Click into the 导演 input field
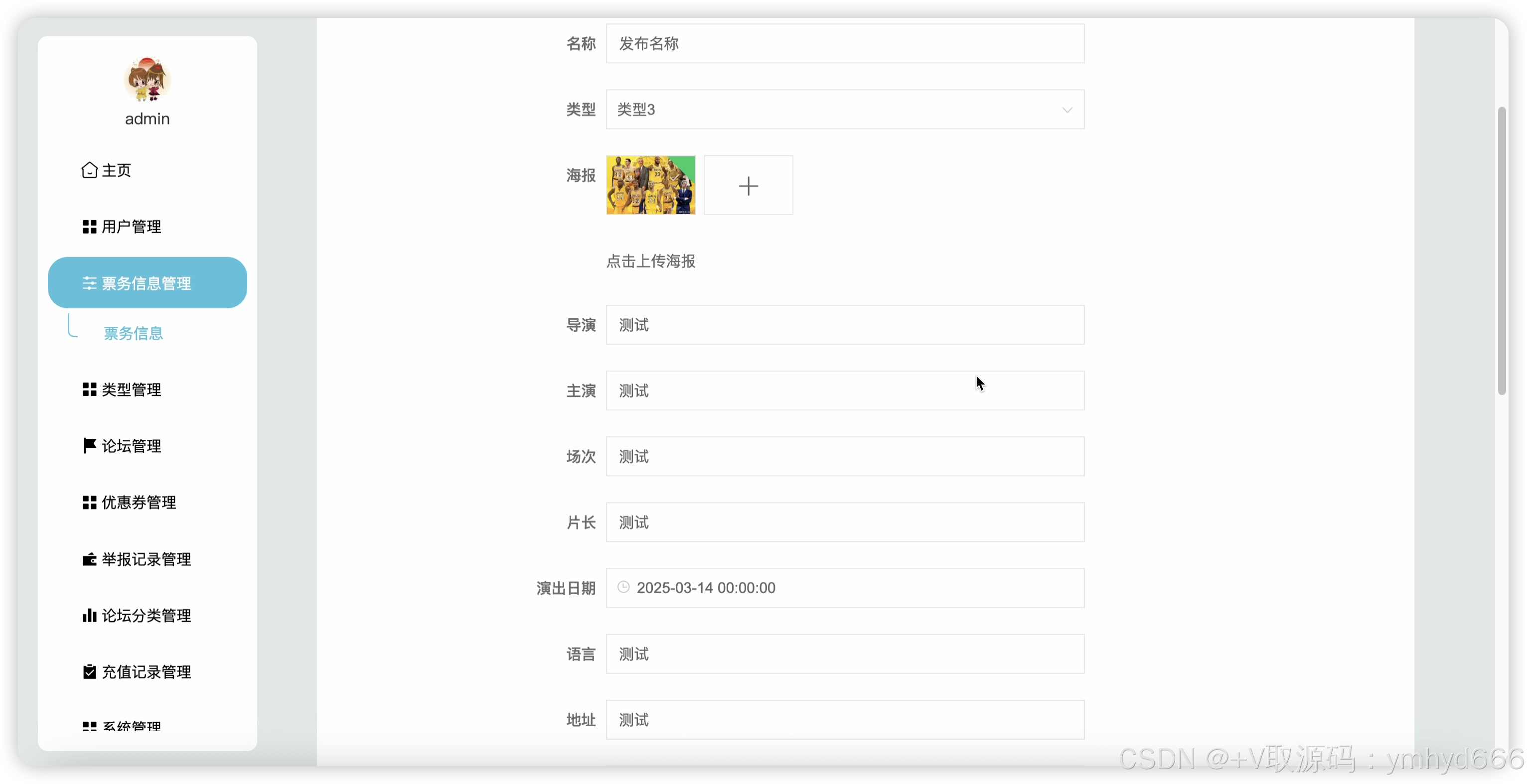 pos(845,325)
